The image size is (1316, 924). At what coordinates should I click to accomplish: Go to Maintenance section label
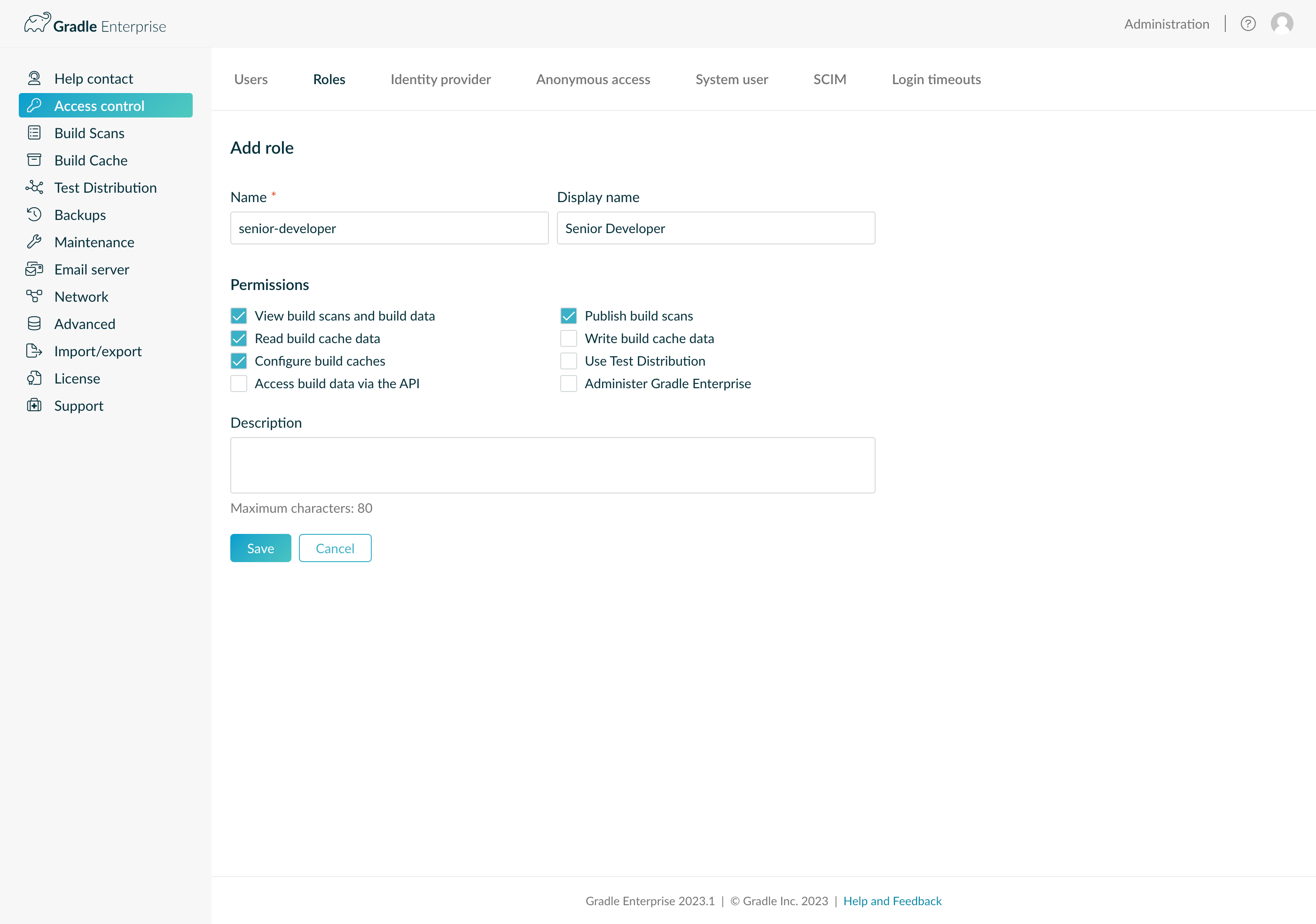click(94, 242)
